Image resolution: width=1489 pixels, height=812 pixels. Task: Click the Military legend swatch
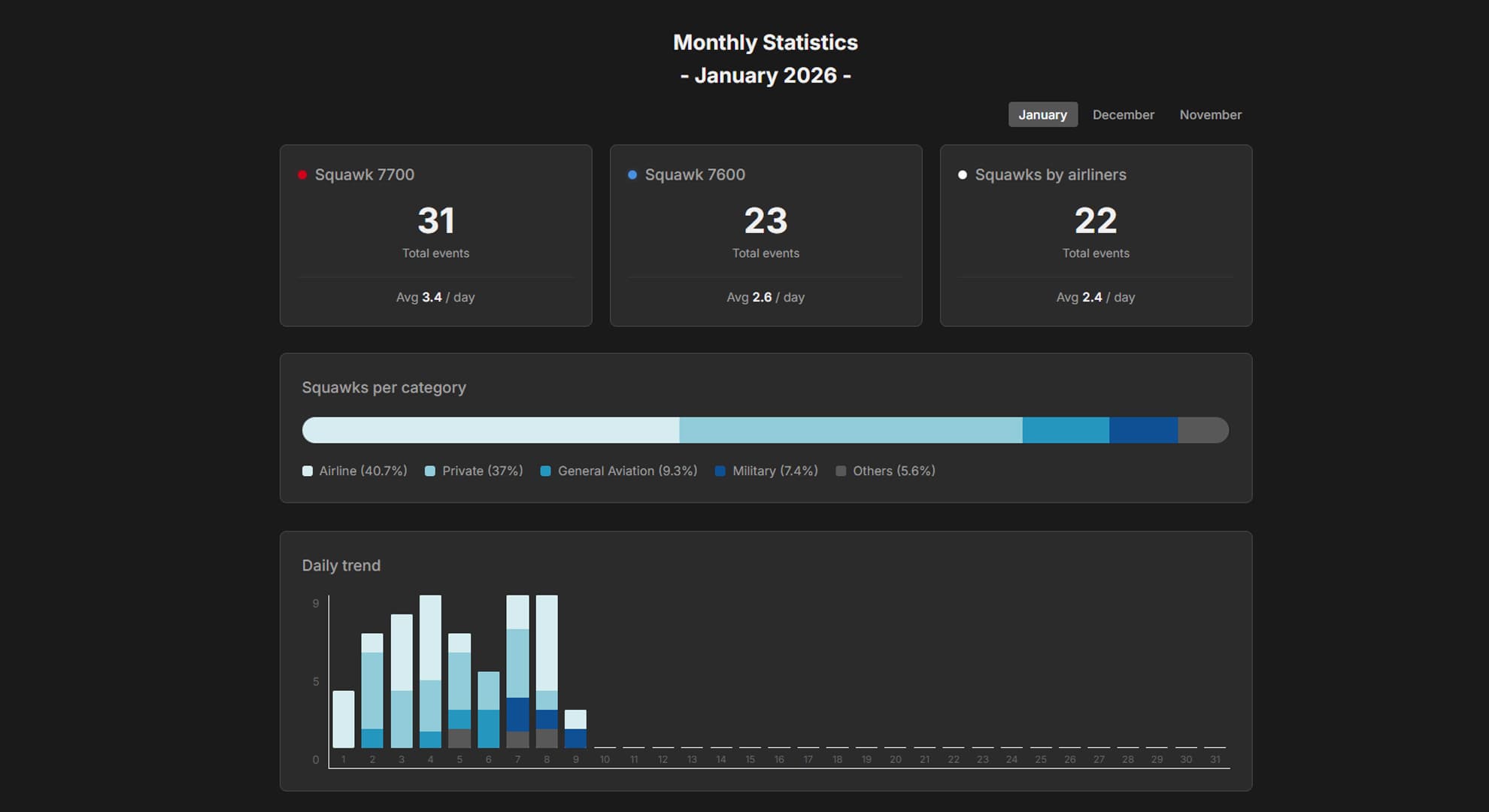pos(720,471)
